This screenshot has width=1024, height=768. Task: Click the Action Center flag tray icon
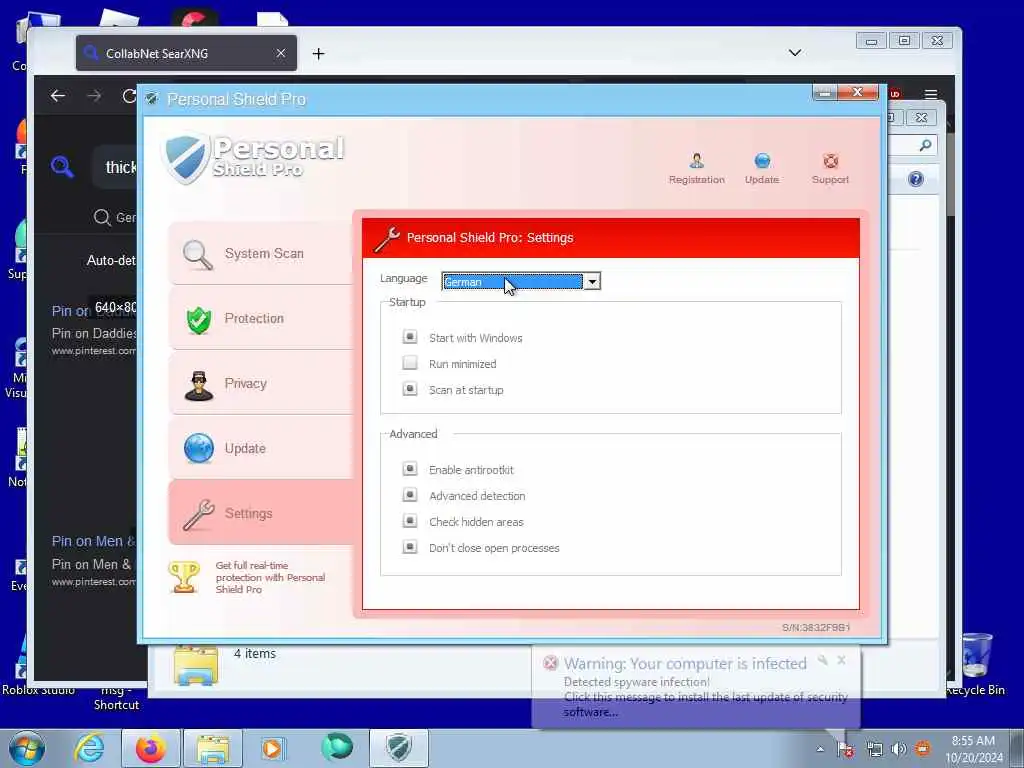(x=846, y=749)
